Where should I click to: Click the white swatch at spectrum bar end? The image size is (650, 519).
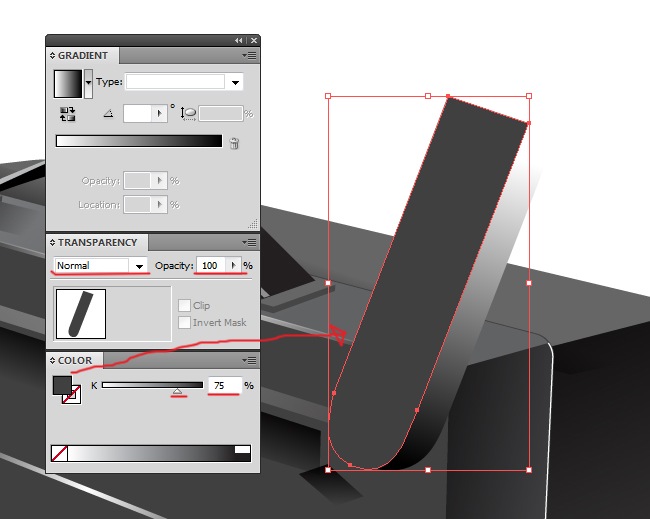pyautogui.click(x=243, y=450)
